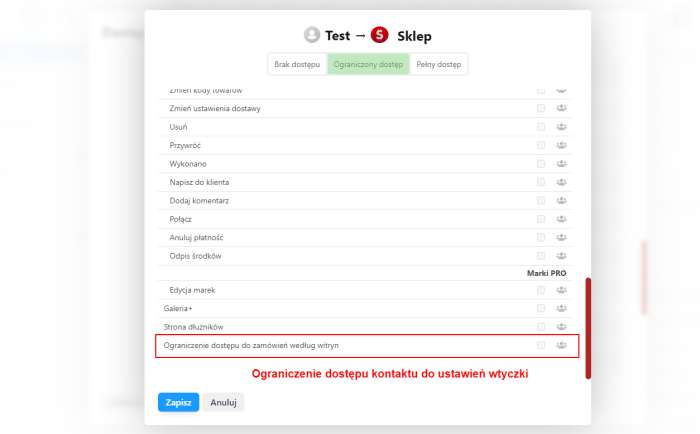Switch to Brak dostępu tab
This screenshot has width=700, height=434.
click(x=297, y=64)
